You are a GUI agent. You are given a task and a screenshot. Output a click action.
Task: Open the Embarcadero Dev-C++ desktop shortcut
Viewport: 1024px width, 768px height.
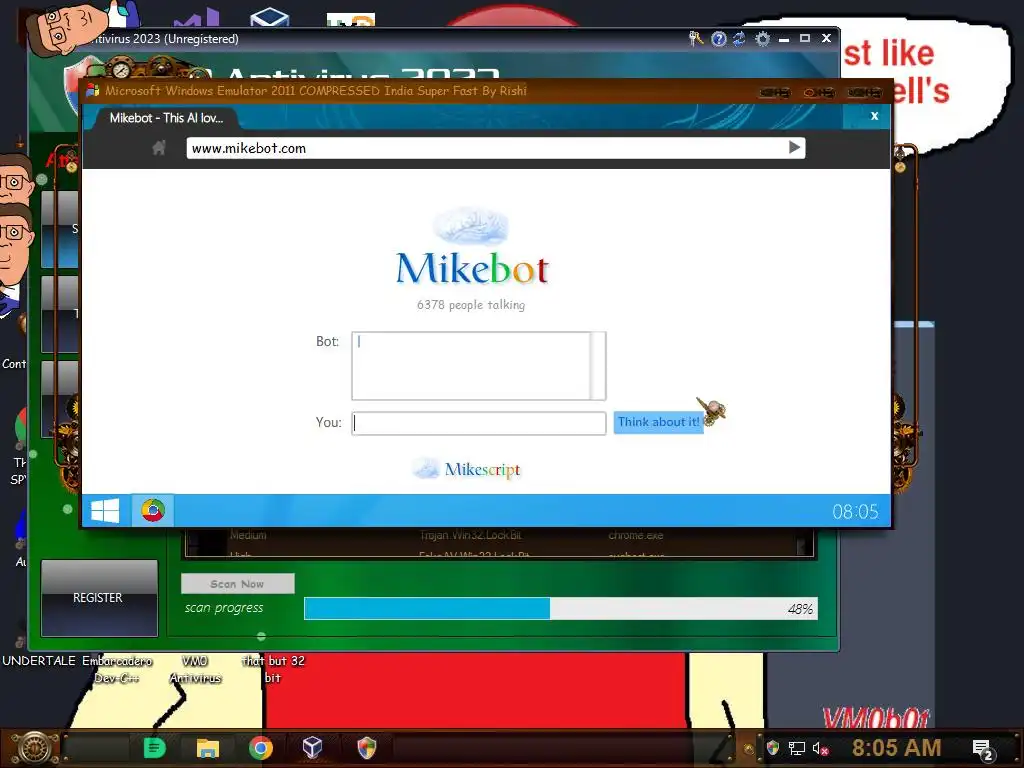[x=117, y=669]
